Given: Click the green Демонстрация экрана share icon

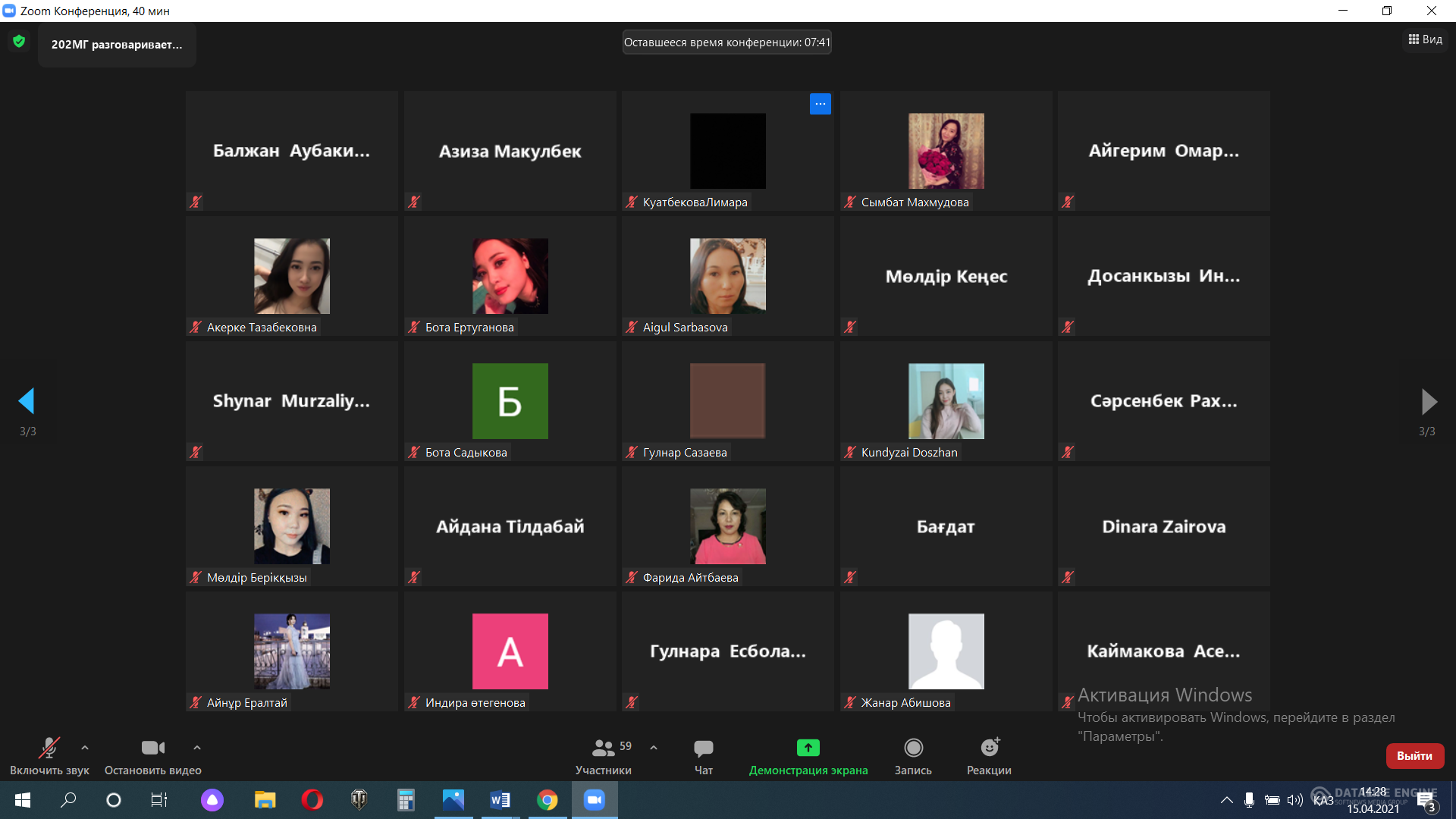Looking at the screenshot, I should (808, 748).
